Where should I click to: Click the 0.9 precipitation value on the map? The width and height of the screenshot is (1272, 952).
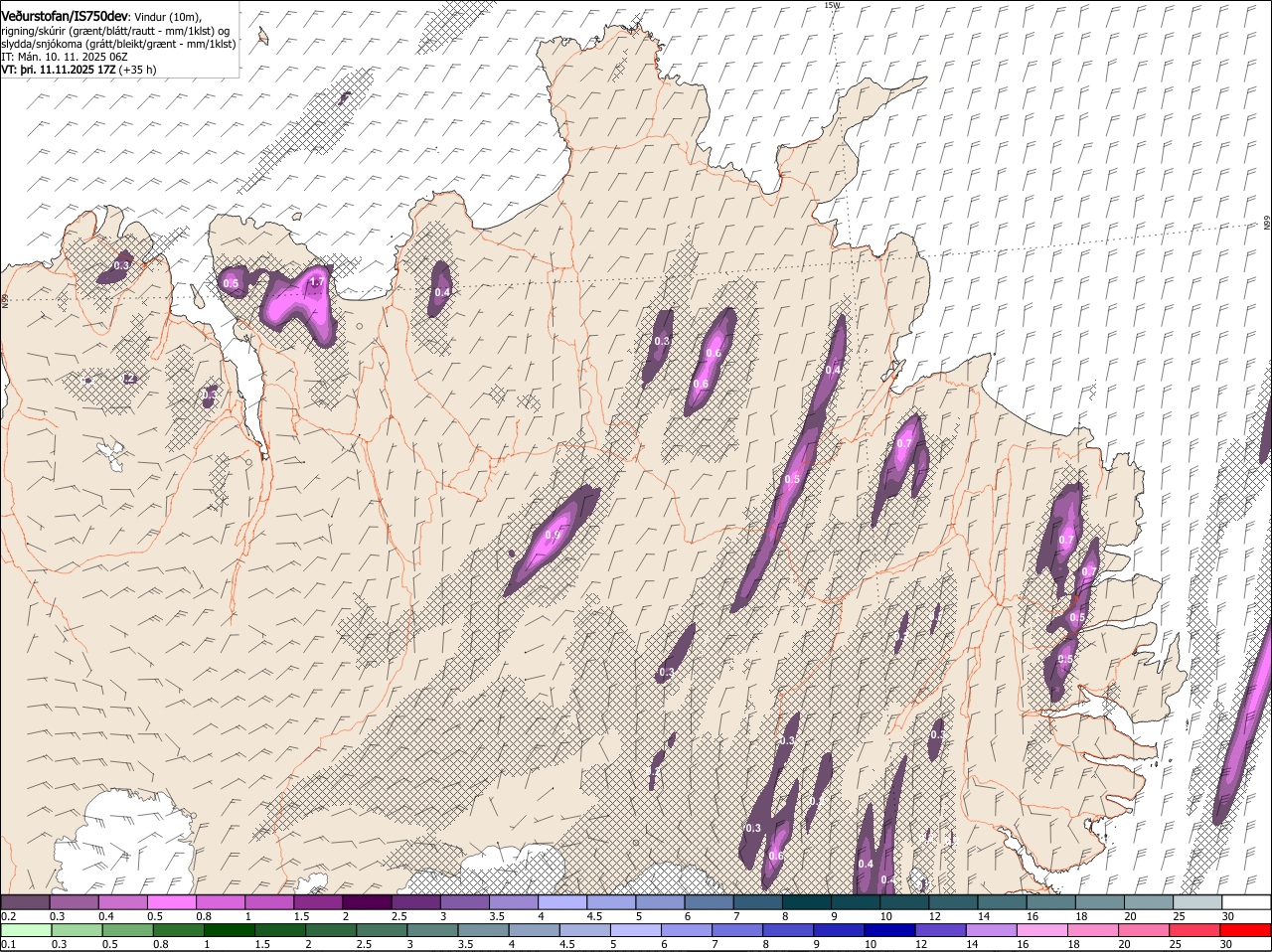[x=553, y=536]
